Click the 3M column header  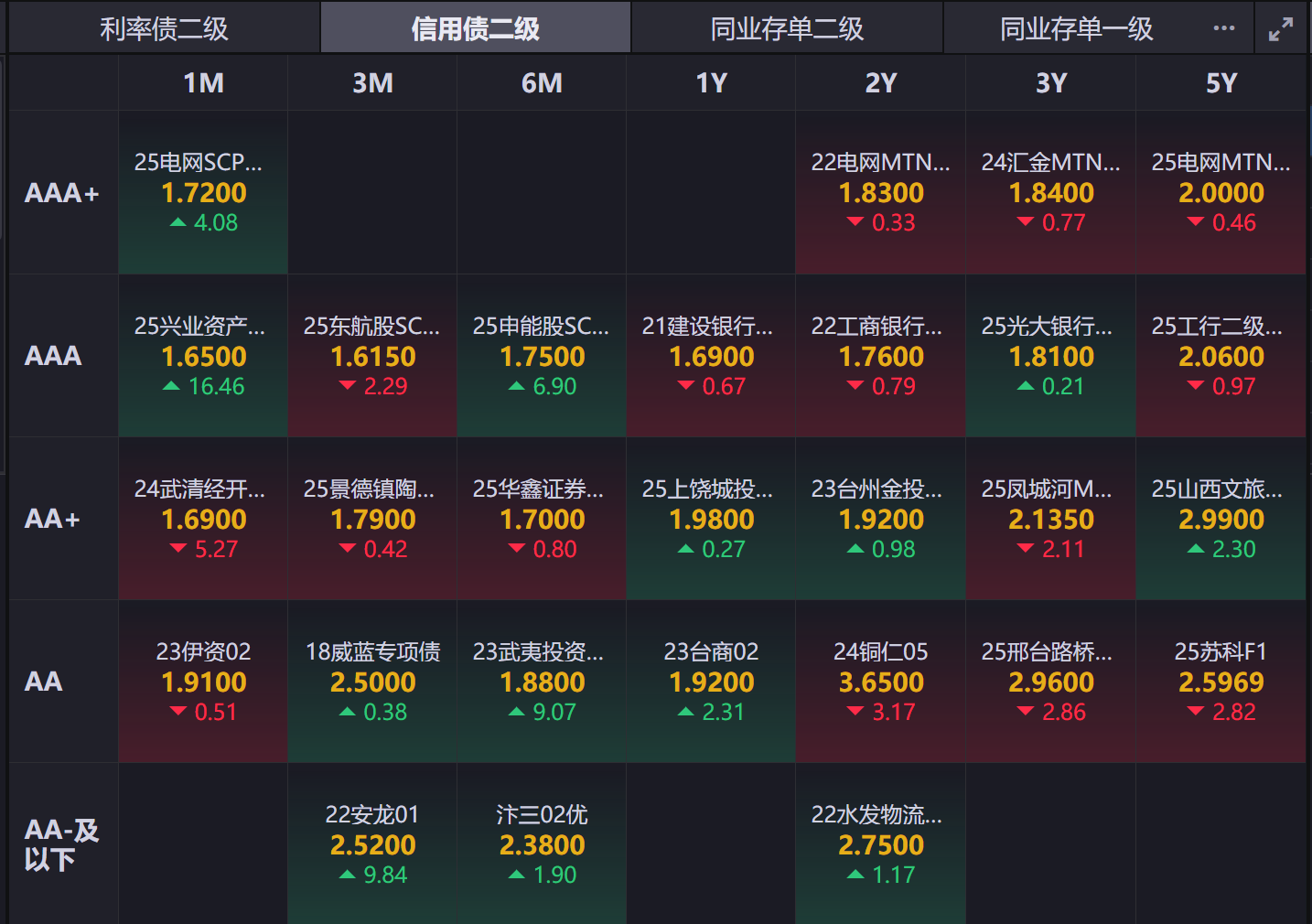(x=372, y=83)
